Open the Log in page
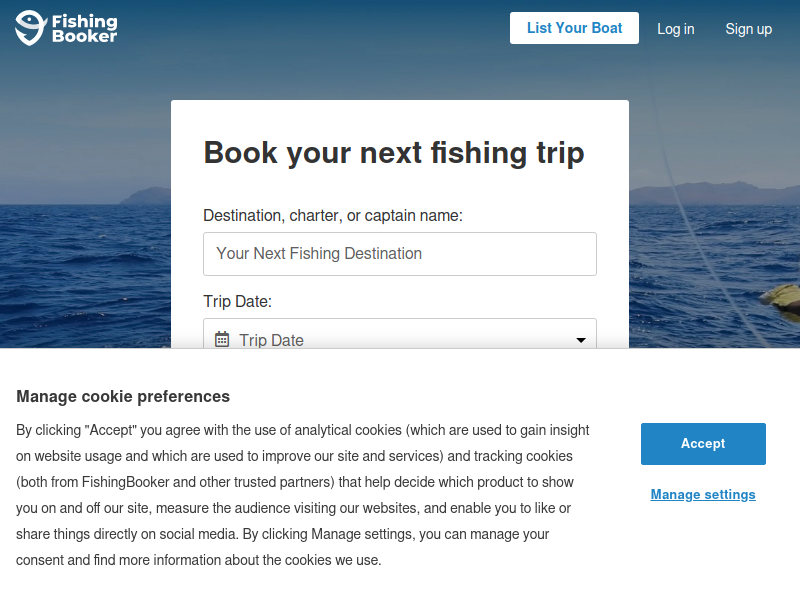 pyautogui.click(x=675, y=29)
